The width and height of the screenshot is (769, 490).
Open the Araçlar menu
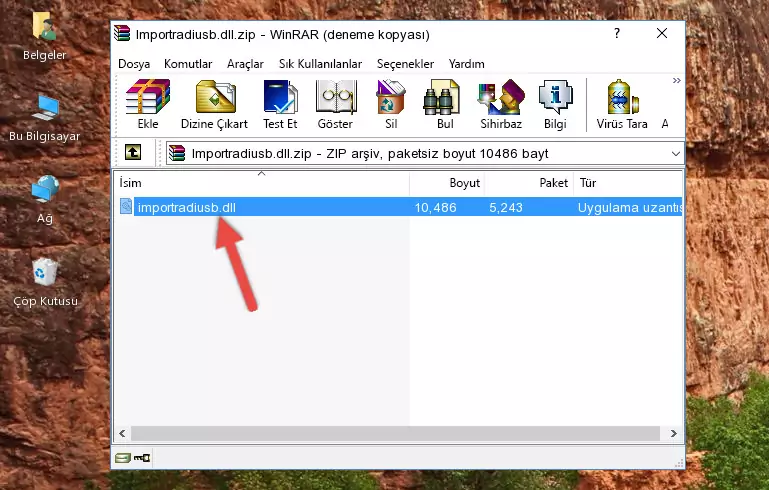tap(245, 64)
